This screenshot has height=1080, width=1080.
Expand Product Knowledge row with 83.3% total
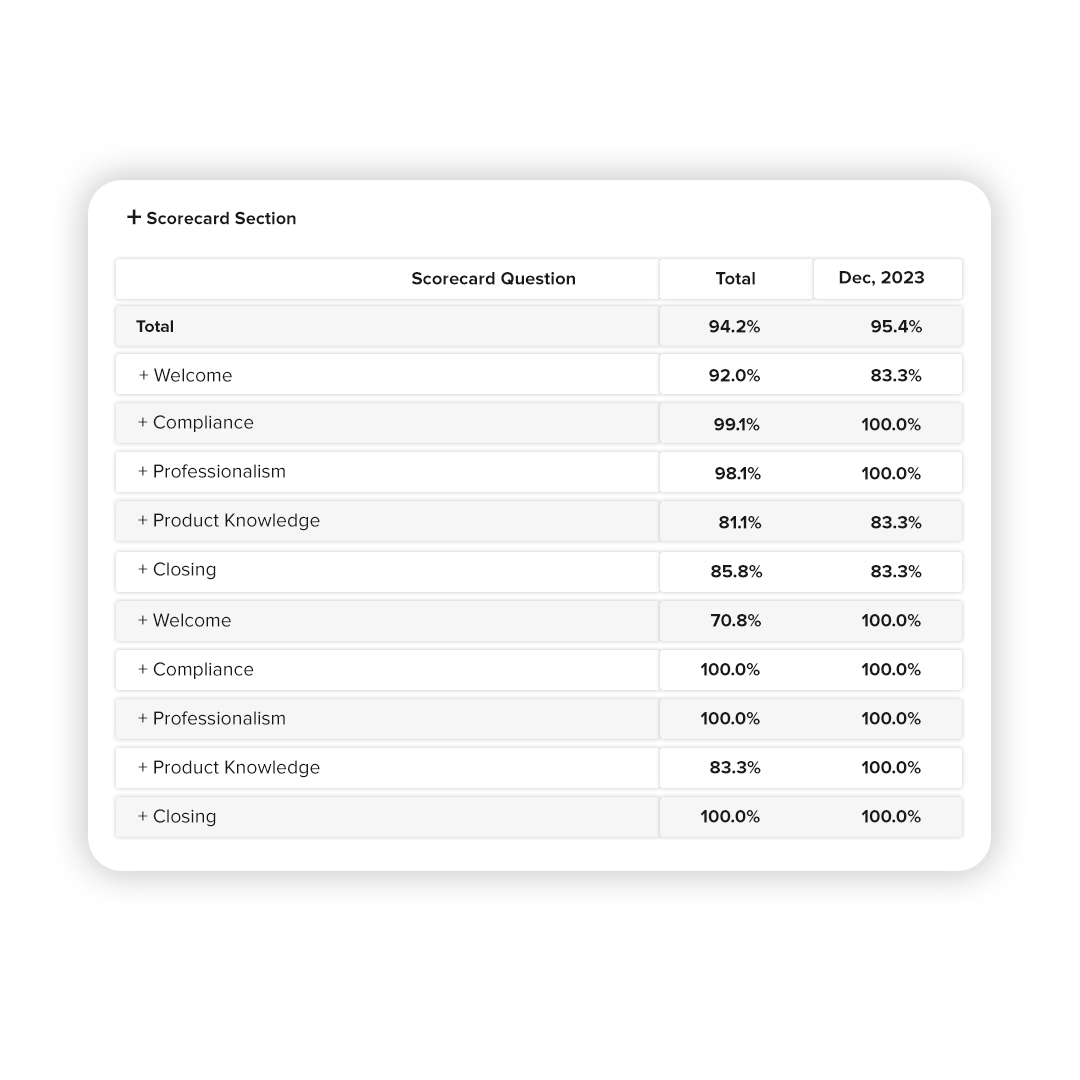pos(143,768)
